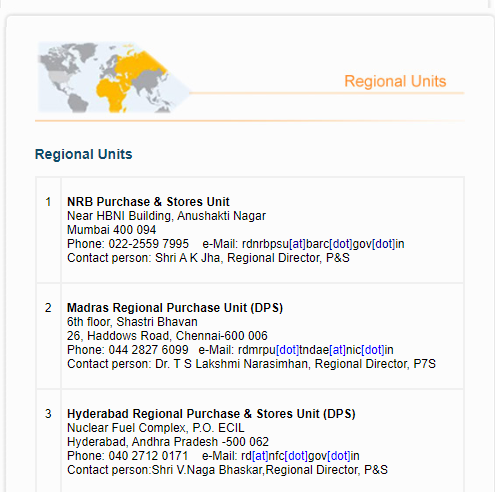
Task: Click [dot] link after nic in Madras email
Action: [373, 350]
